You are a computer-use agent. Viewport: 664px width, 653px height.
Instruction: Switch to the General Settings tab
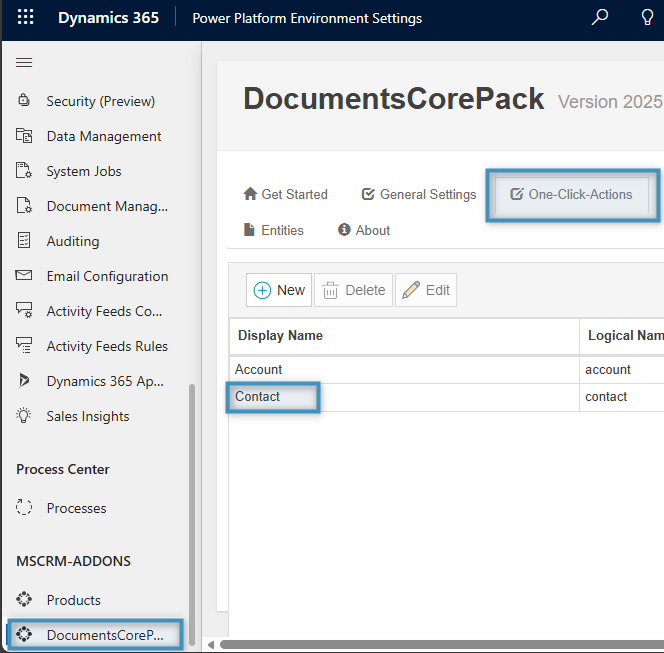418,195
